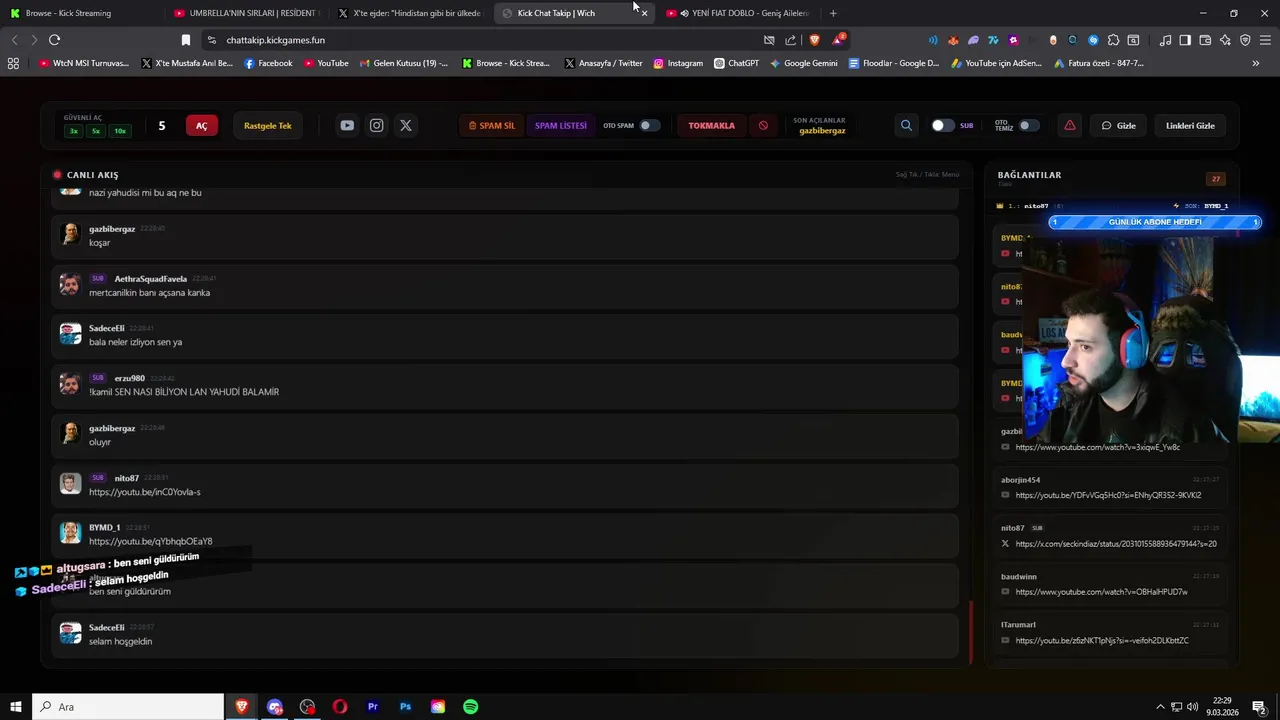Select the 5x option under GÜVENLİ AÇ
1280x720 pixels.
tap(96, 131)
